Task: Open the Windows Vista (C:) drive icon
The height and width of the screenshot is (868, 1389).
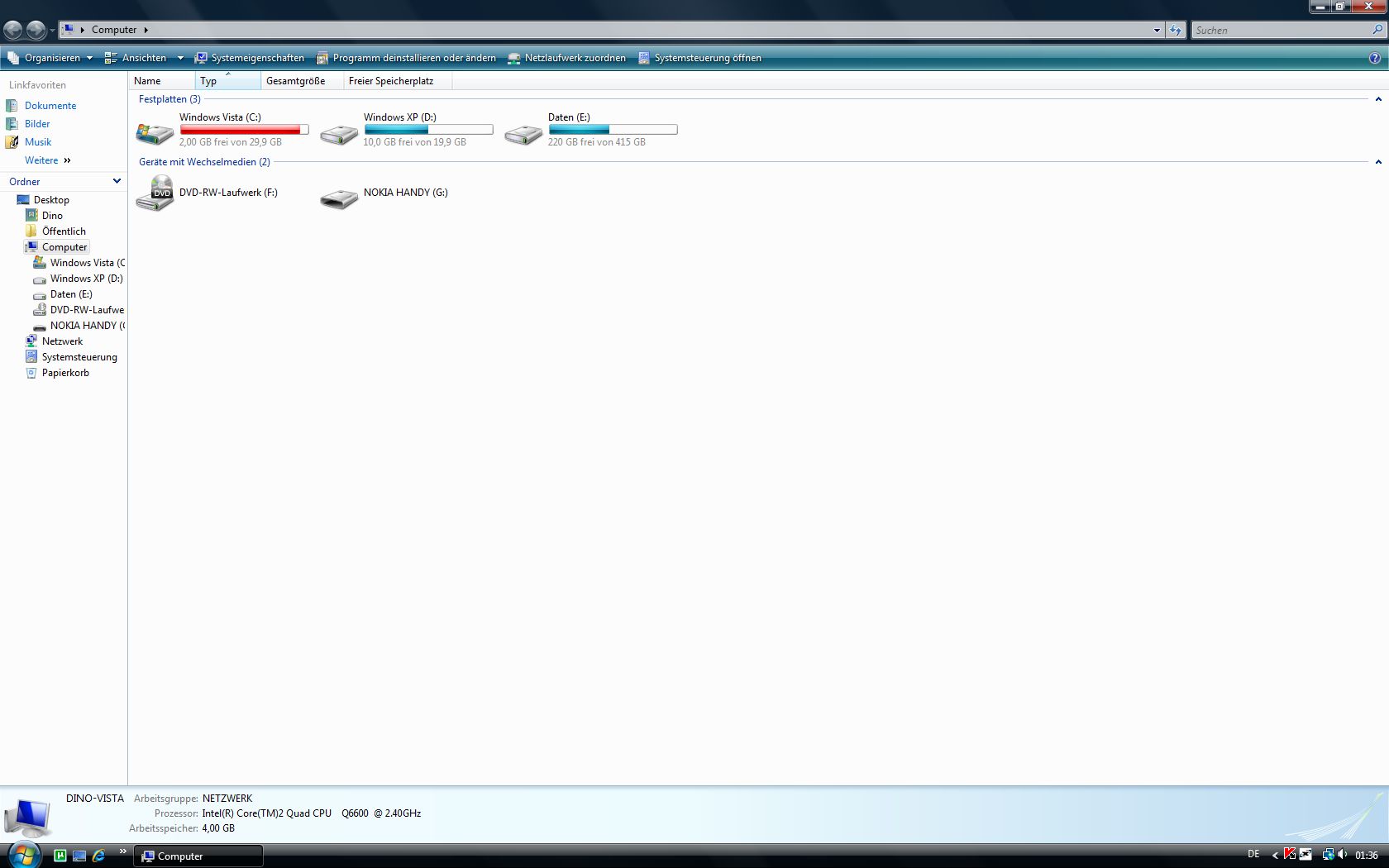Action: [x=155, y=133]
